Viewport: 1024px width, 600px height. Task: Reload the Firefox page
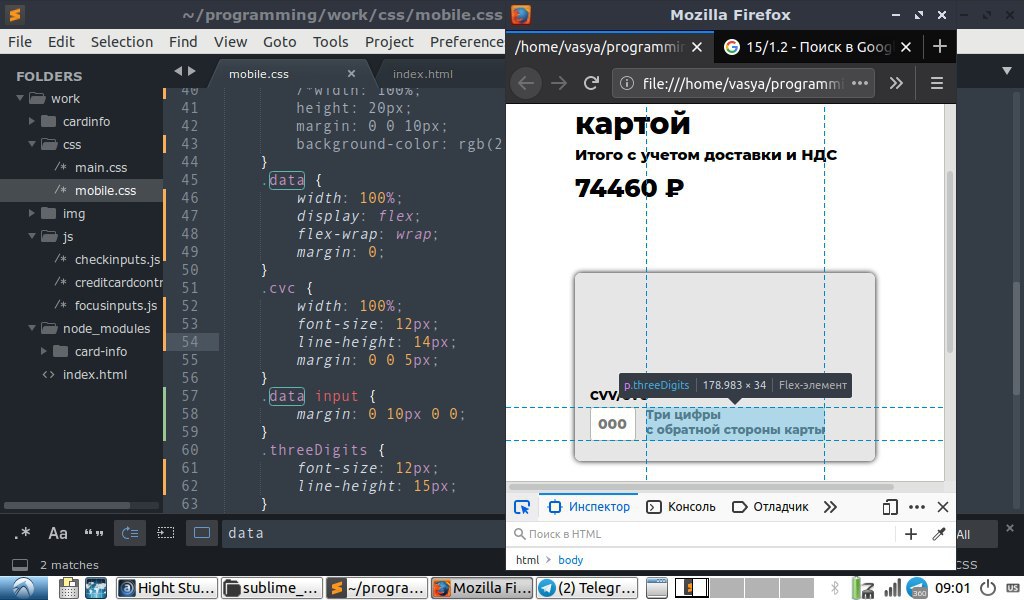pyautogui.click(x=591, y=84)
